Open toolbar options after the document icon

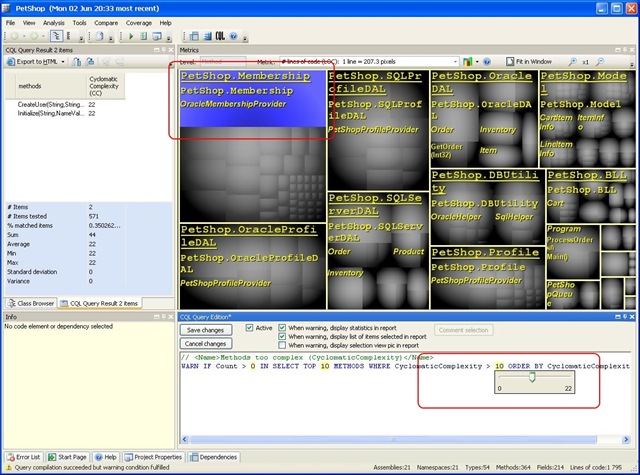pyautogui.click(x=111, y=38)
